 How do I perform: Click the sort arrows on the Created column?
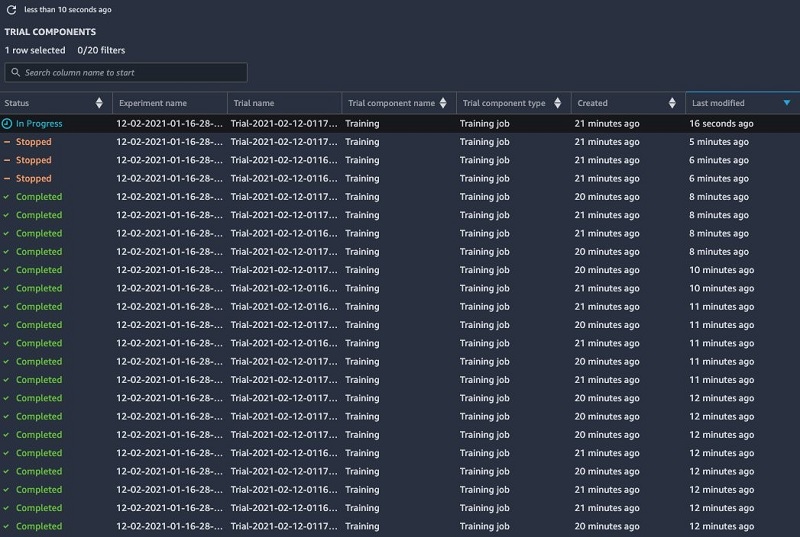coord(672,103)
